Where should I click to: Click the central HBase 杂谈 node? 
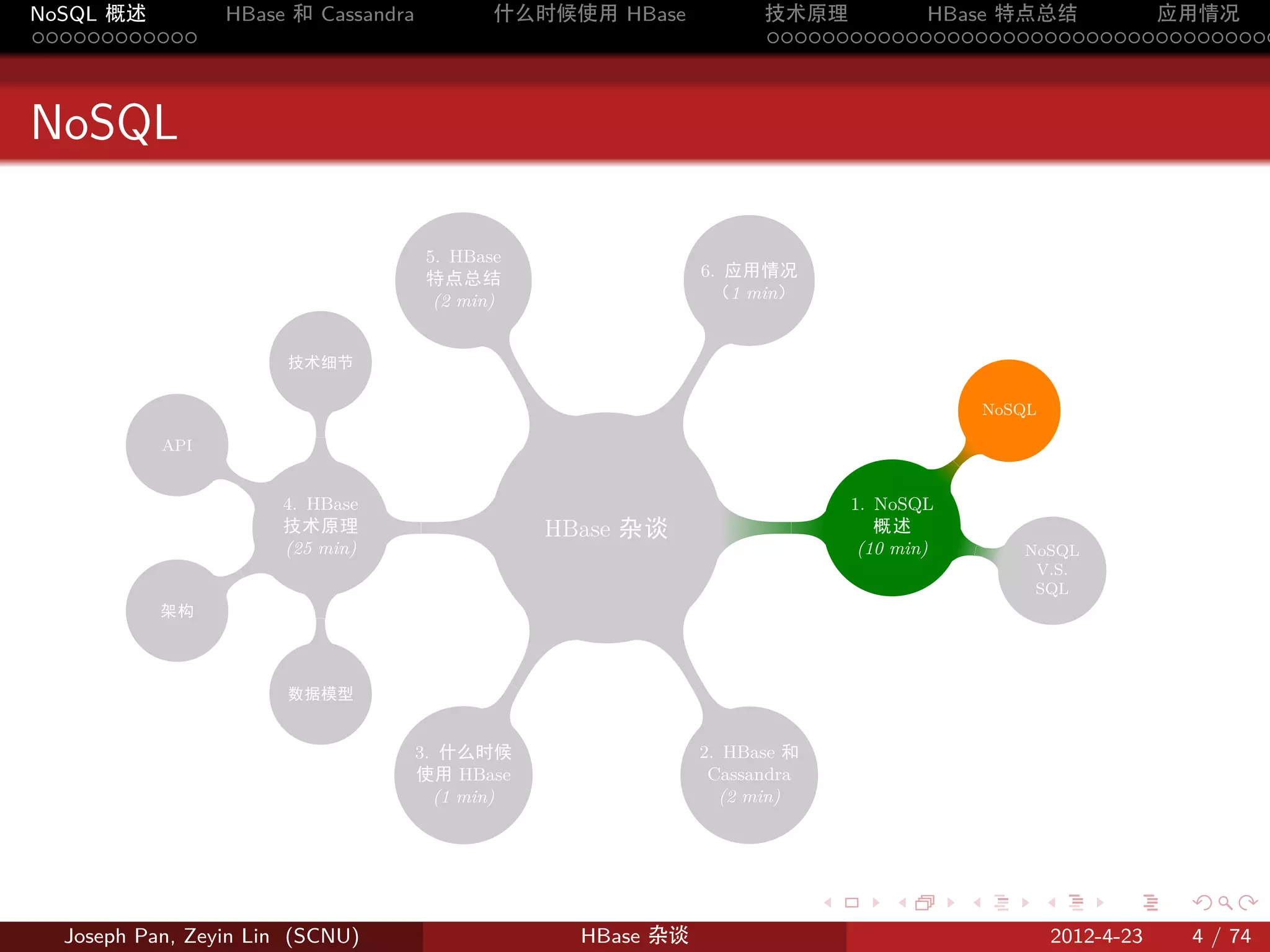coord(606,528)
